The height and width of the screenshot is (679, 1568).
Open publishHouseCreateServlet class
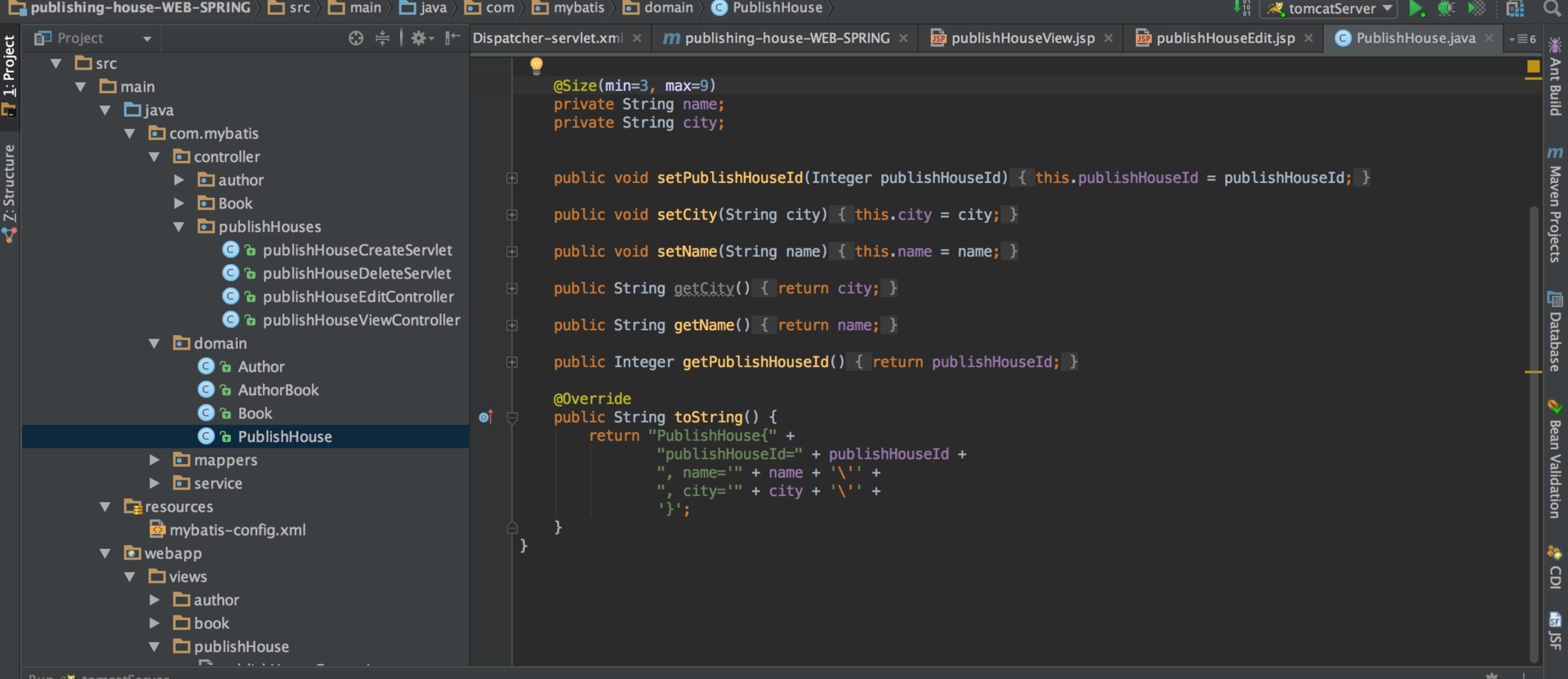357,250
